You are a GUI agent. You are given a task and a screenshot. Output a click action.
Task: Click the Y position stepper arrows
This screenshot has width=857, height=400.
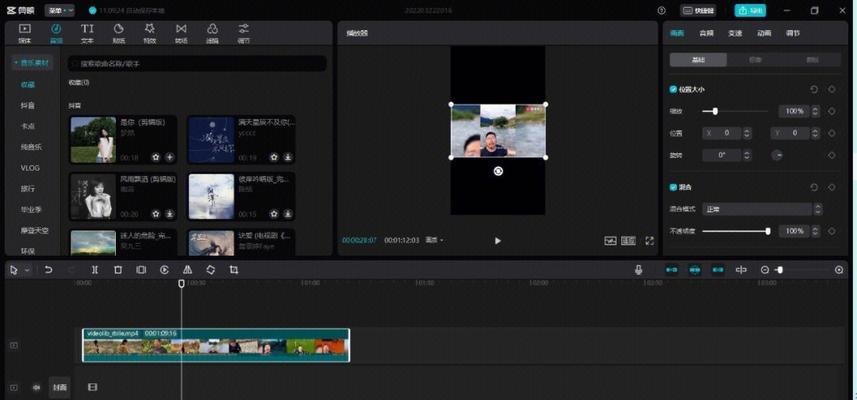coord(815,133)
